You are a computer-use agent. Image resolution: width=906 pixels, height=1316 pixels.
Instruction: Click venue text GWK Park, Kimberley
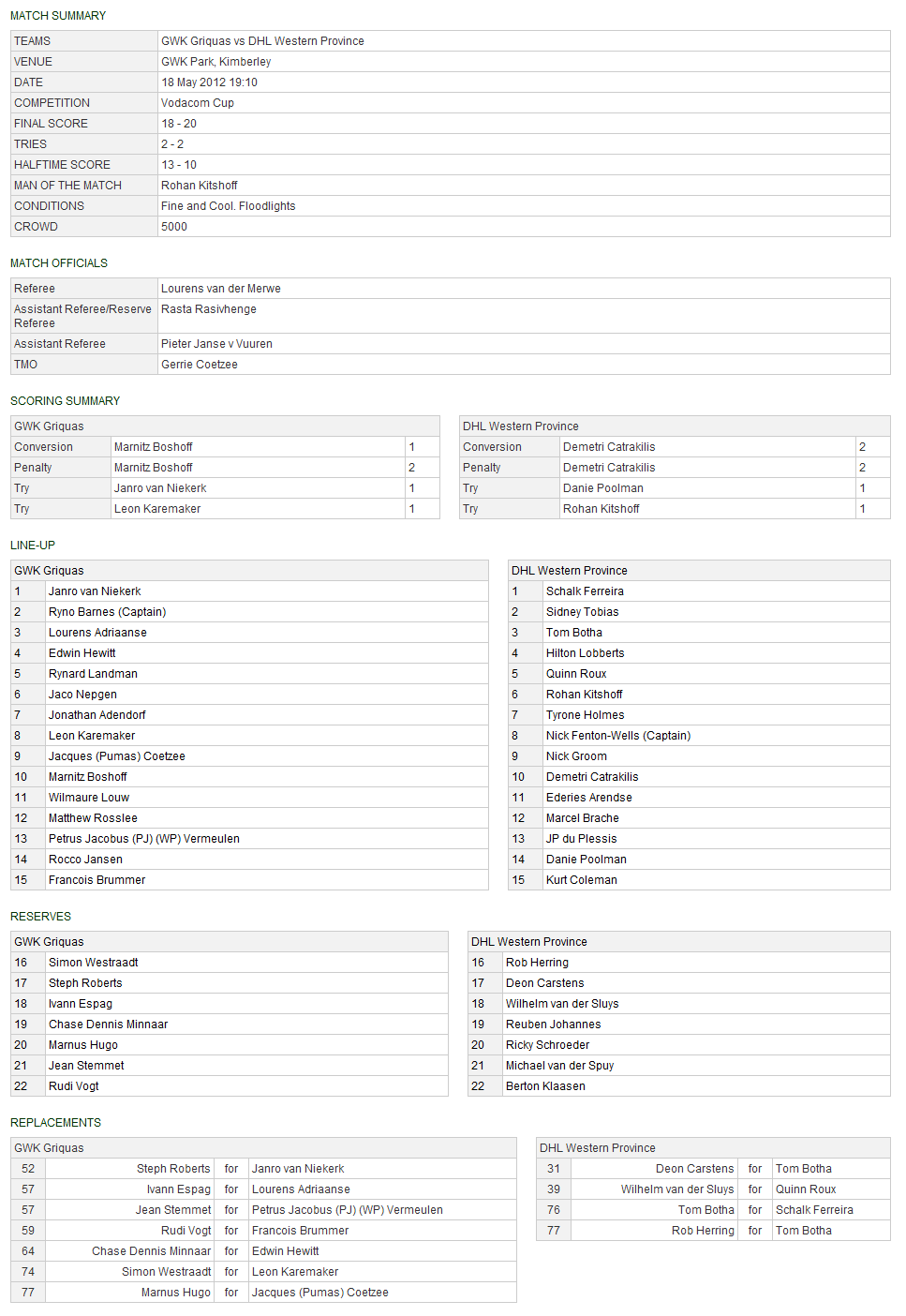tap(215, 62)
